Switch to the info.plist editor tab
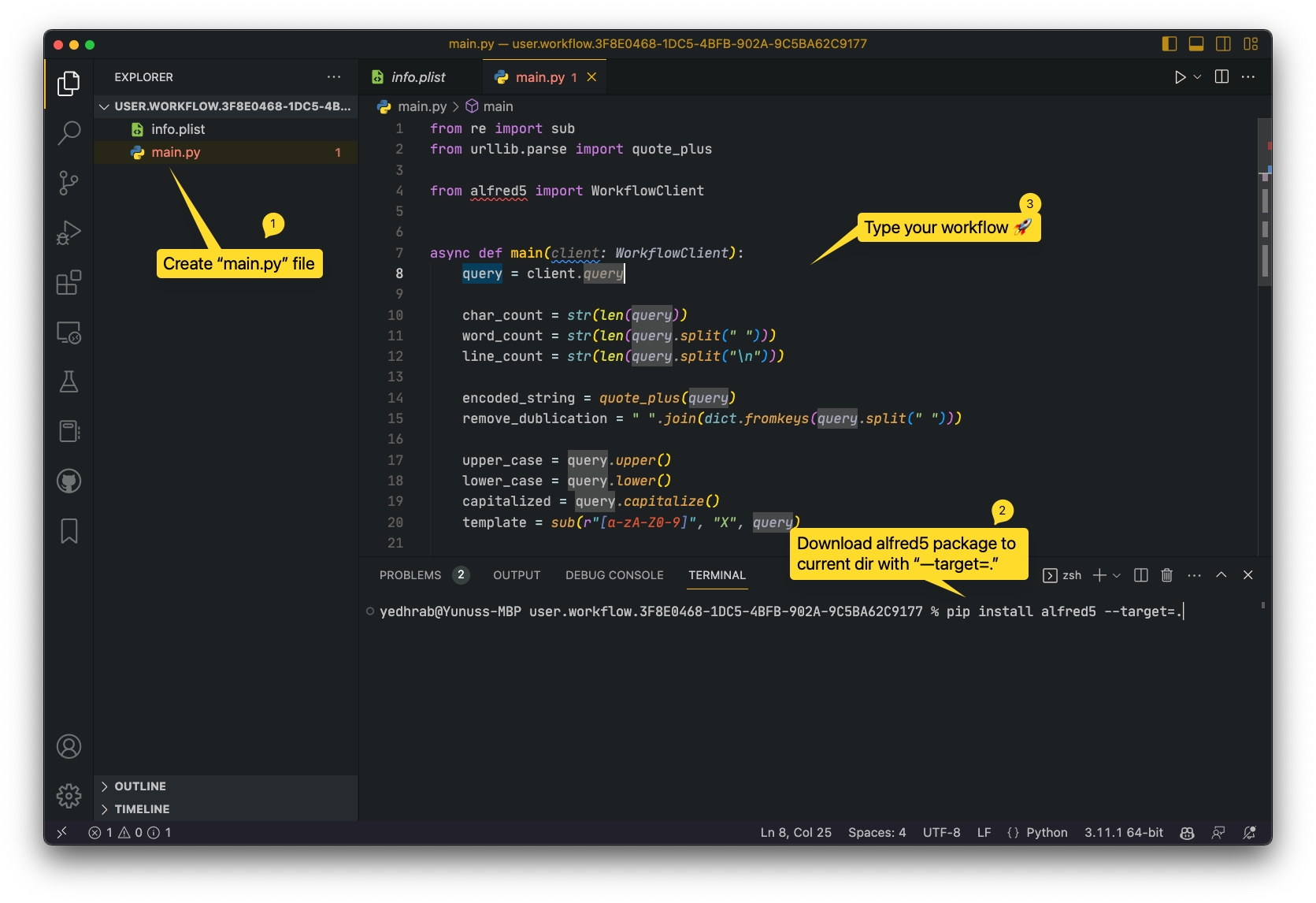The height and width of the screenshot is (903, 1316). [417, 77]
